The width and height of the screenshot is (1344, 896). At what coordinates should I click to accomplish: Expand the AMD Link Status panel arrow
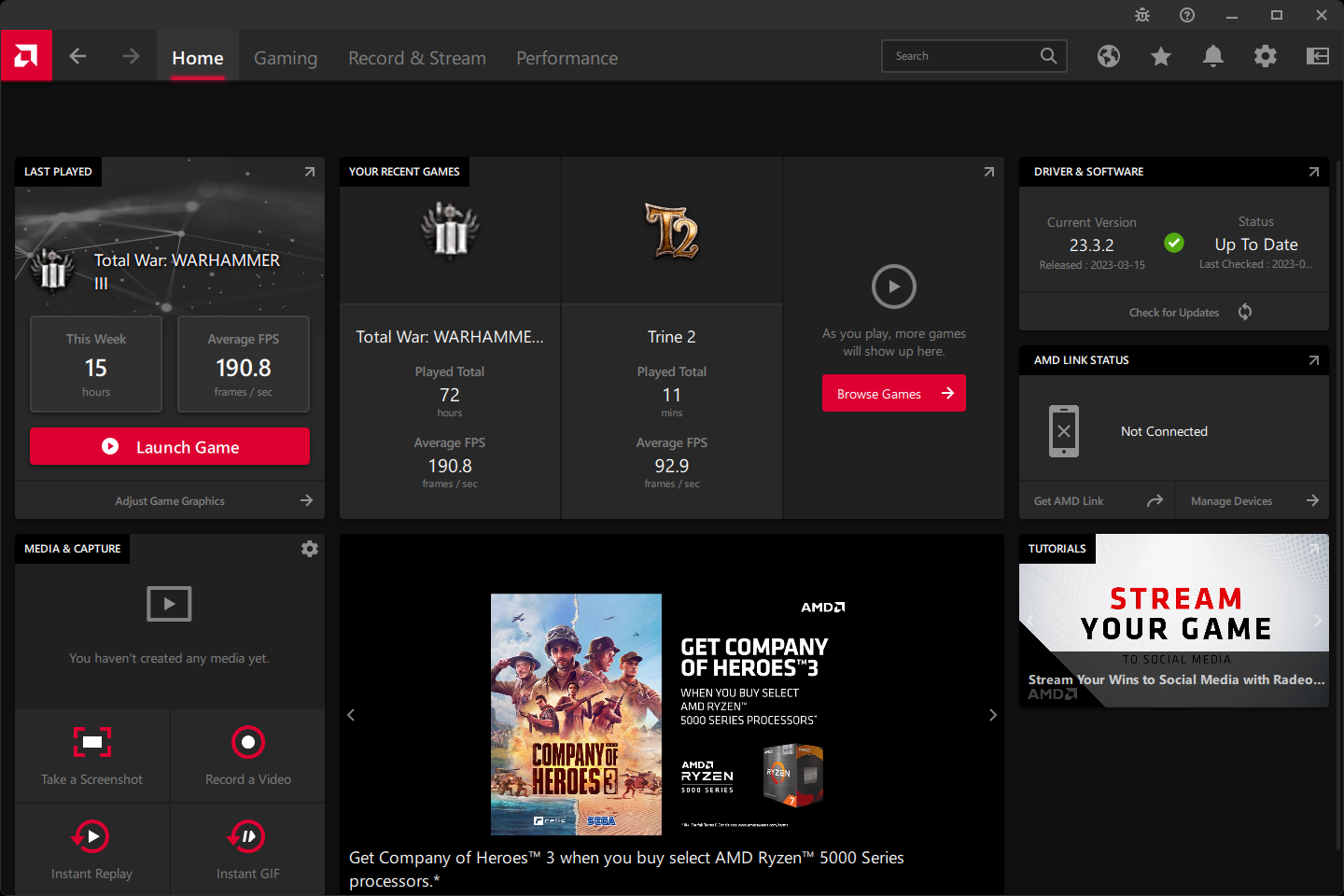1314,360
